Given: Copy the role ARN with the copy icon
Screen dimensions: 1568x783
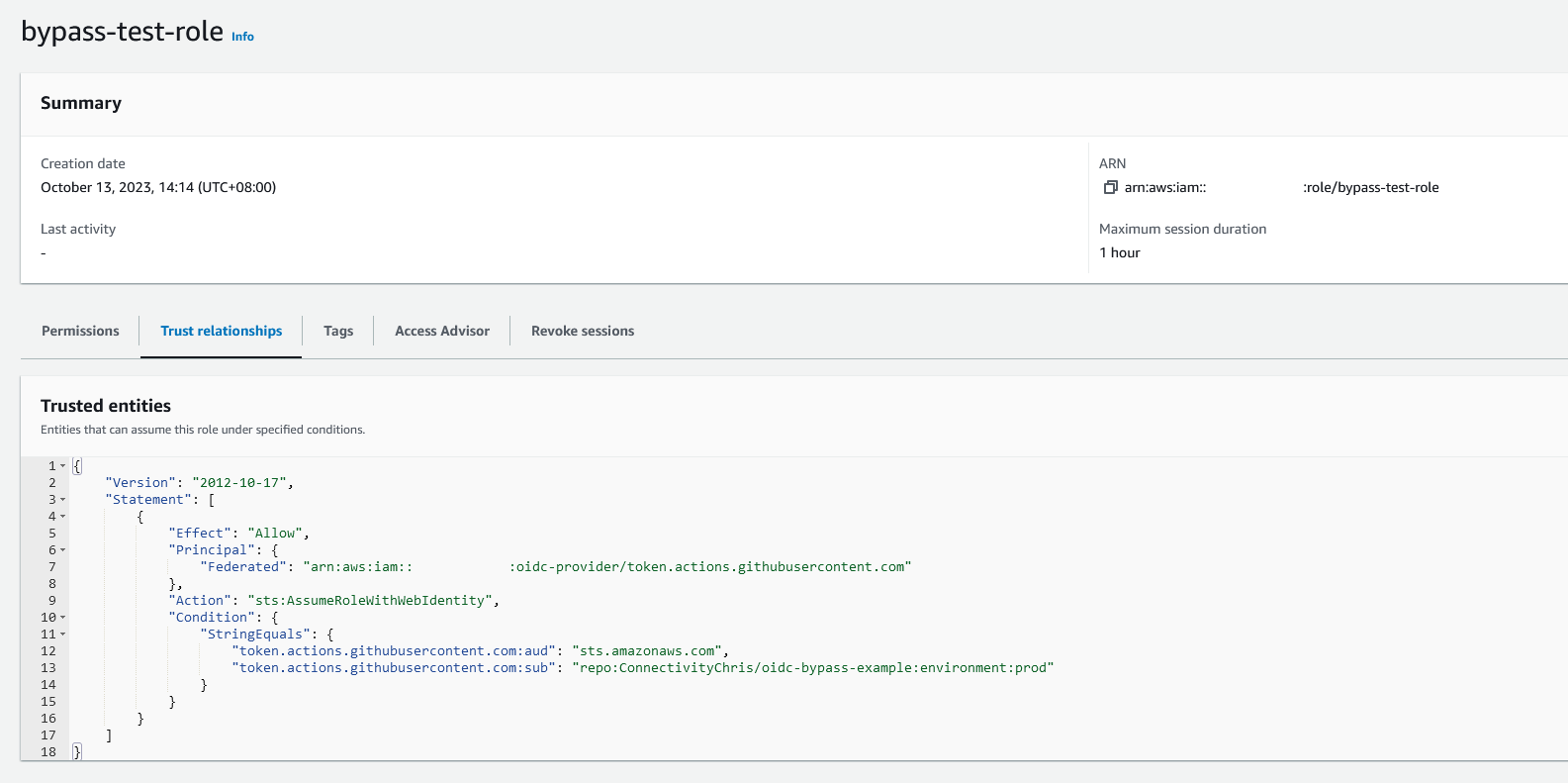Looking at the screenshot, I should [1110, 187].
